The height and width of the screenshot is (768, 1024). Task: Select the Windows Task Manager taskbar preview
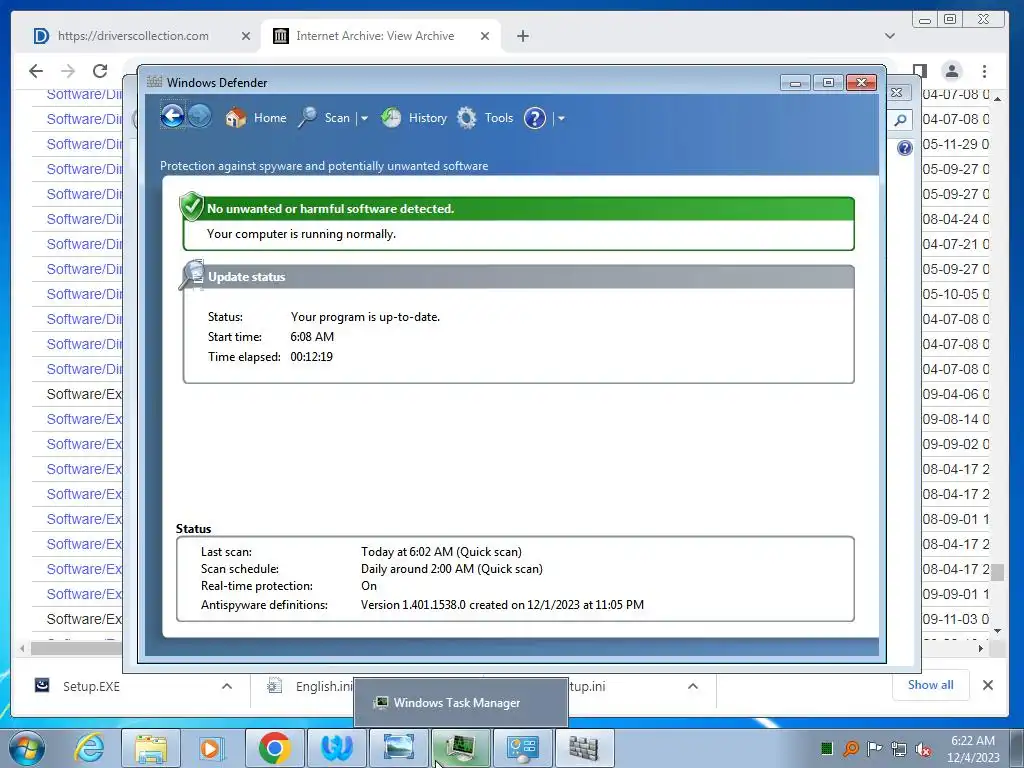click(460, 703)
